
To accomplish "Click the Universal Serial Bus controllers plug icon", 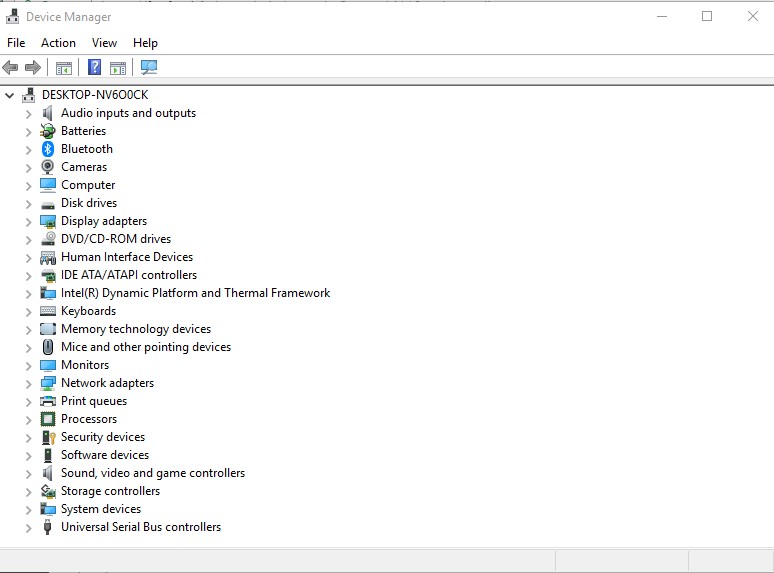I will [x=48, y=527].
